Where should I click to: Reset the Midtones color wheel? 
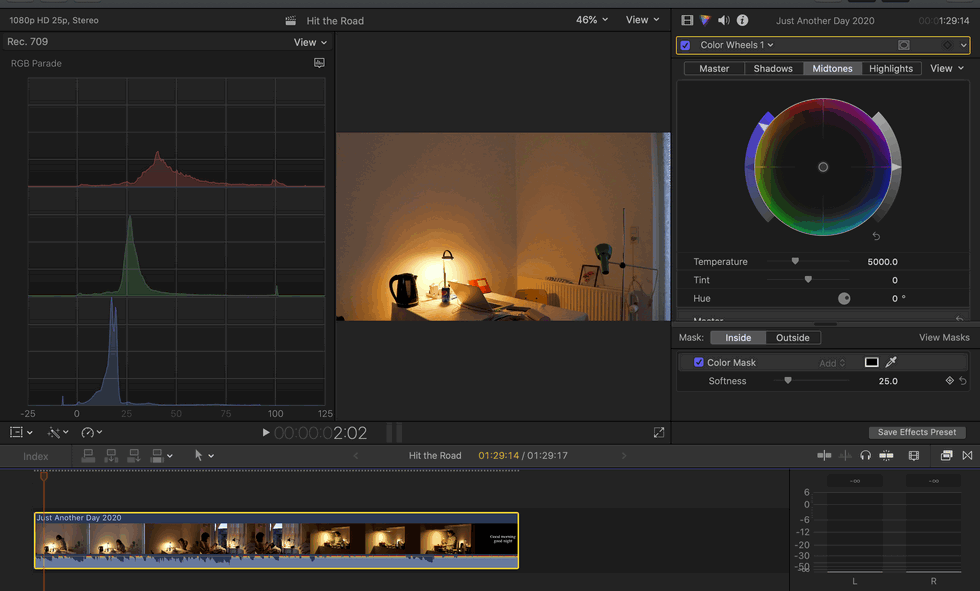point(876,236)
